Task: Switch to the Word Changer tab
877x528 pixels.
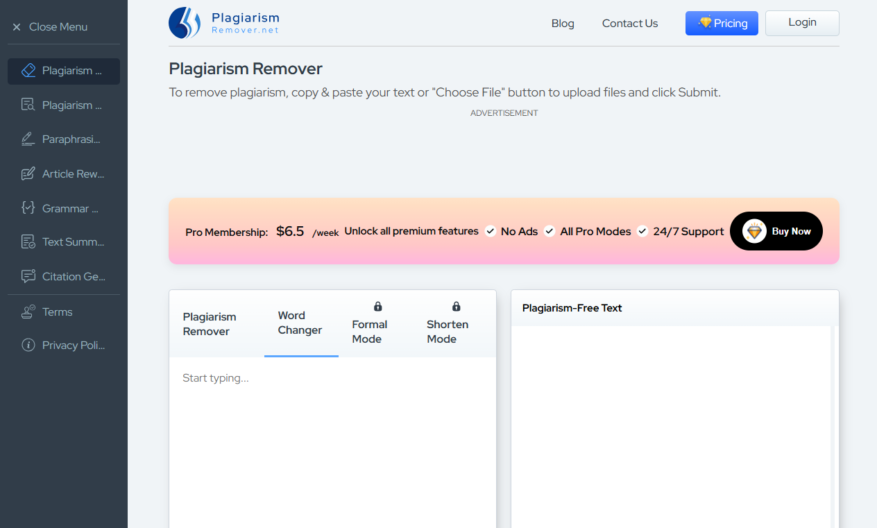Action: (301, 324)
